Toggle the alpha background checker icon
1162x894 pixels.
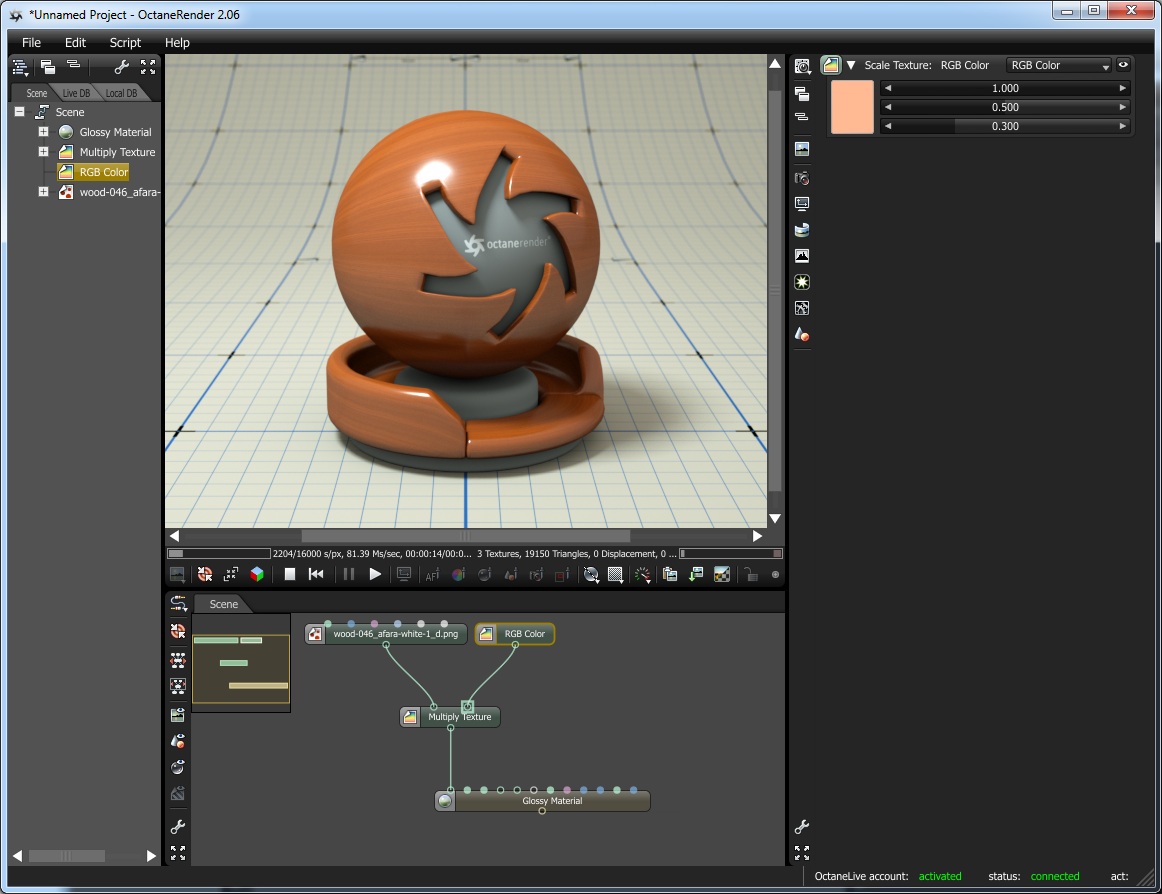click(x=722, y=575)
